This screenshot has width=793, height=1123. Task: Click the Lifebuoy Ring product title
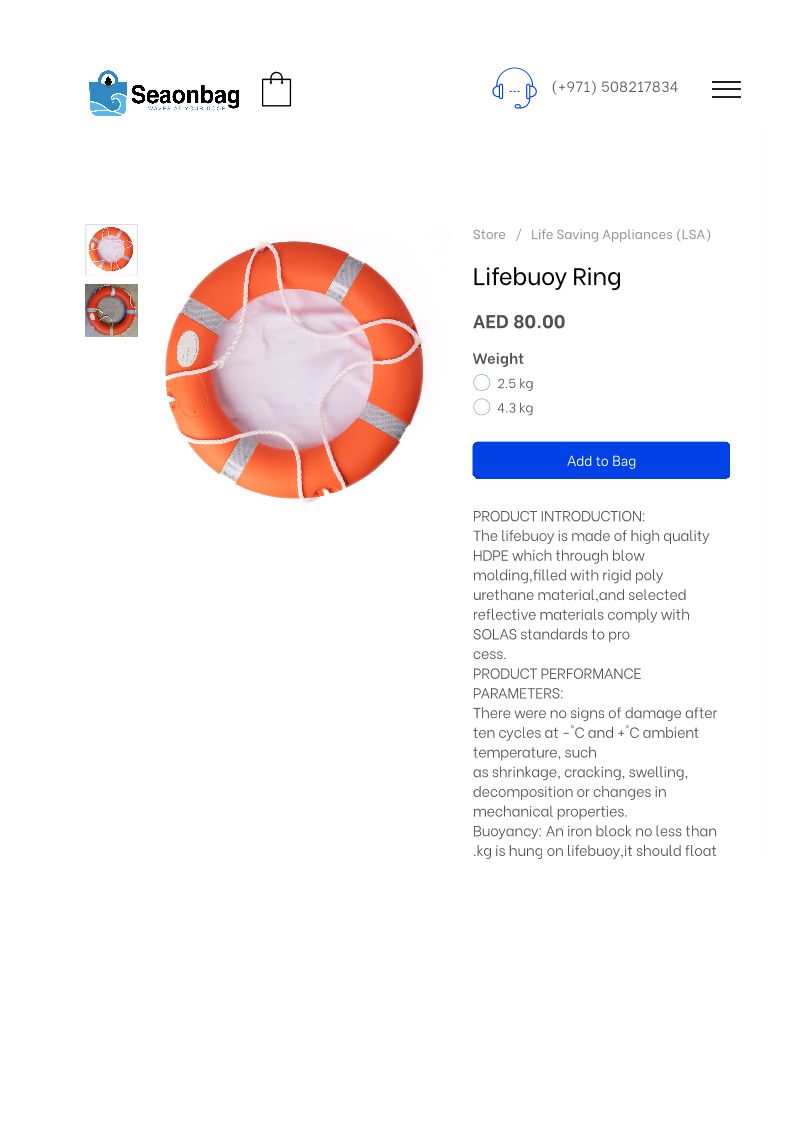tap(547, 276)
